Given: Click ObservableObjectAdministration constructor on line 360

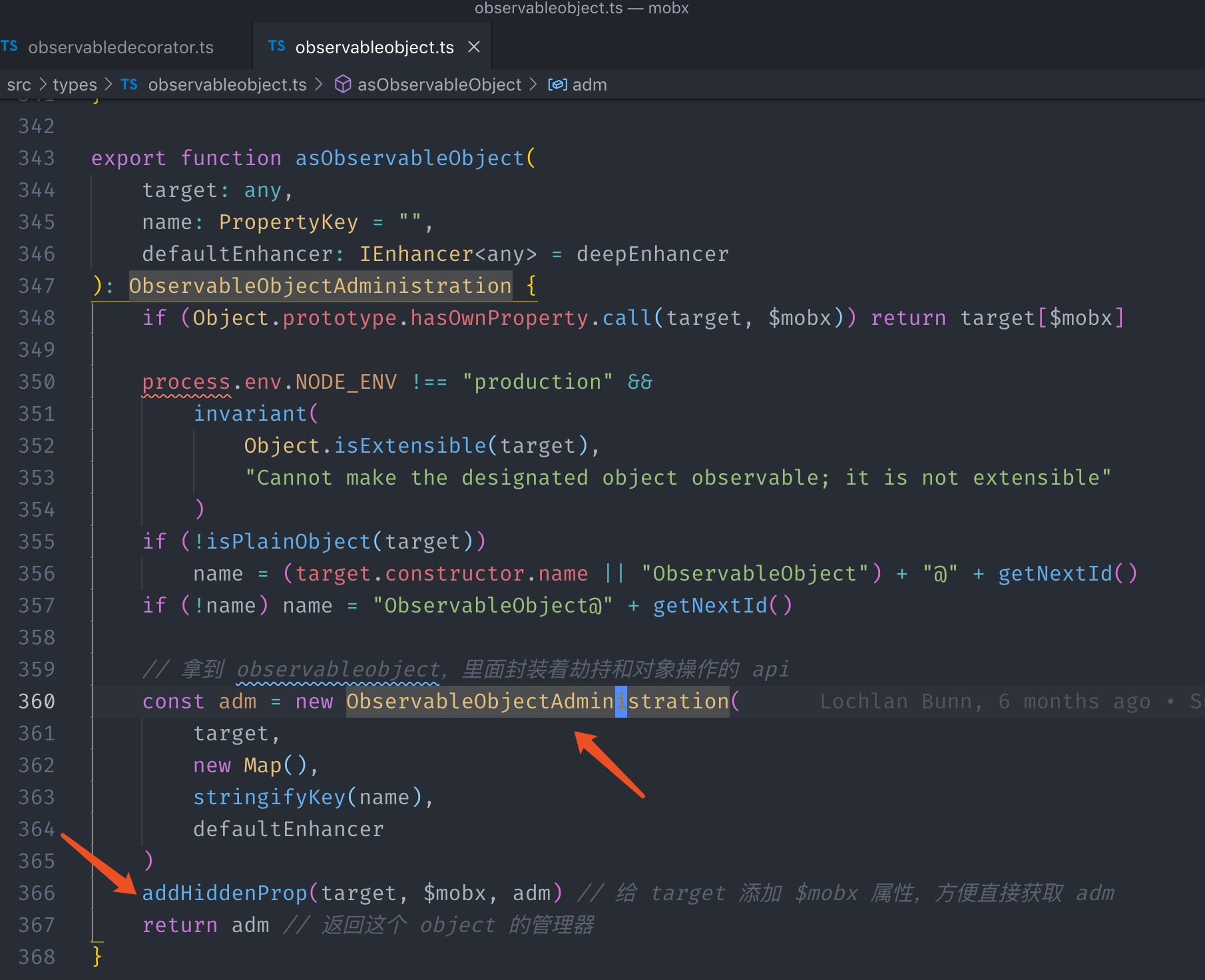Looking at the screenshot, I should (x=538, y=702).
